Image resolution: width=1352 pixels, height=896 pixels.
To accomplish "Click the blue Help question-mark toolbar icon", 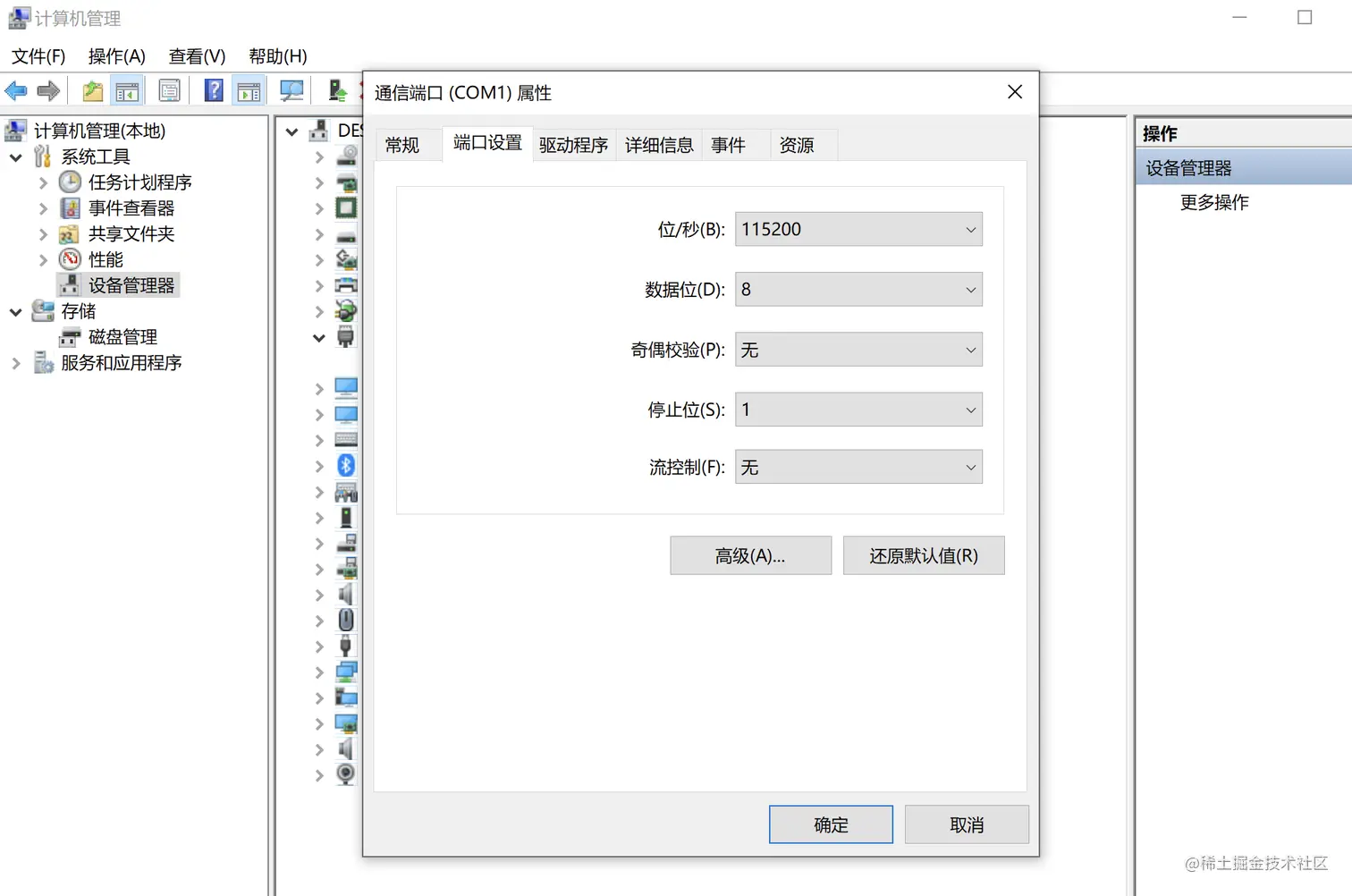I will point(214,90).
